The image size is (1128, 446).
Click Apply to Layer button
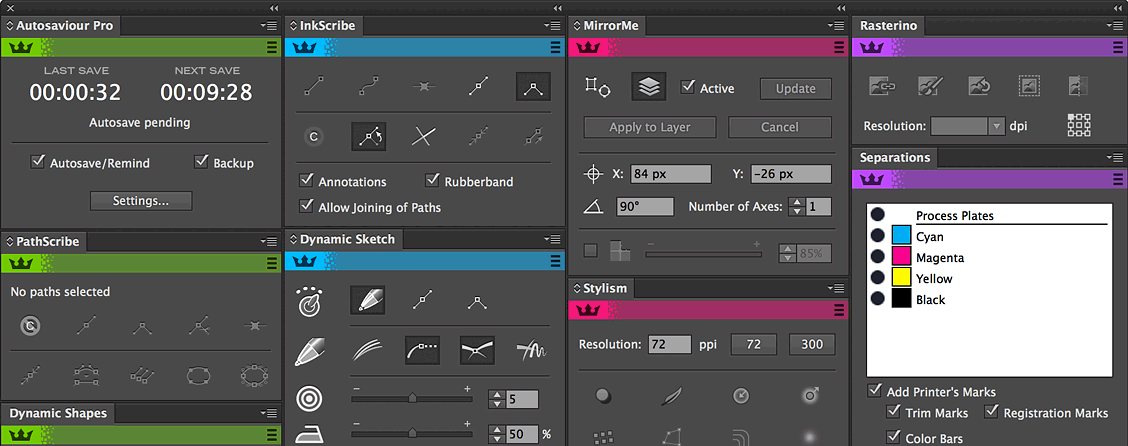point(650,127)
